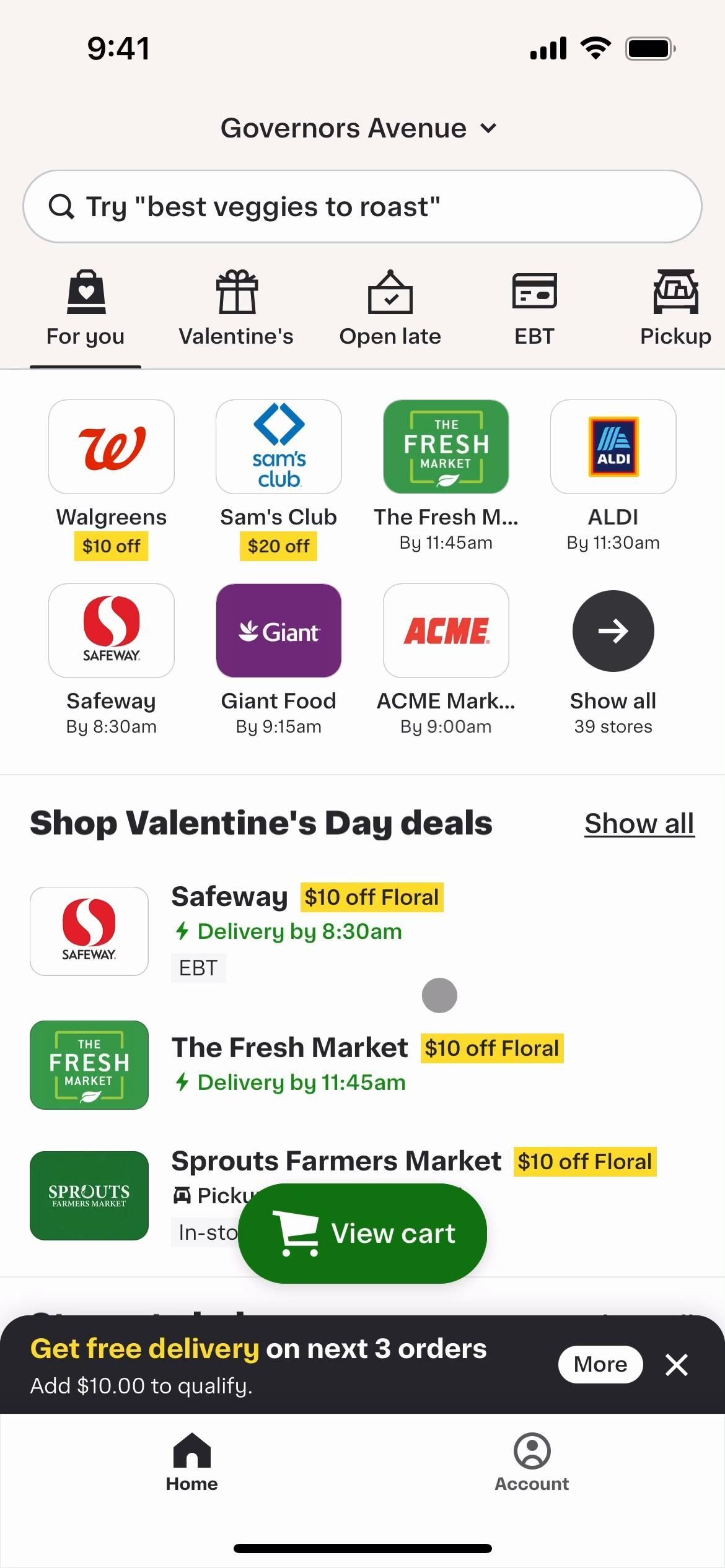The image size is (725, 1568).
Task: Dismiss the free delivery banner
Action: click(x=677, y=1364)
